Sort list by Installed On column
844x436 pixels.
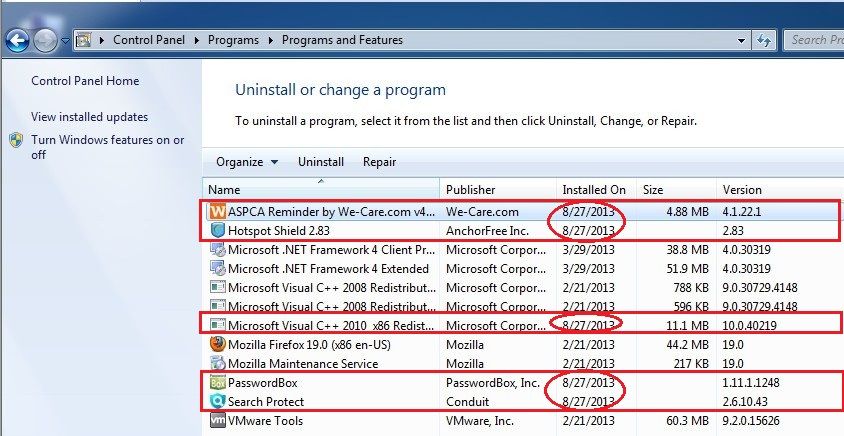(x=596, y=189)
